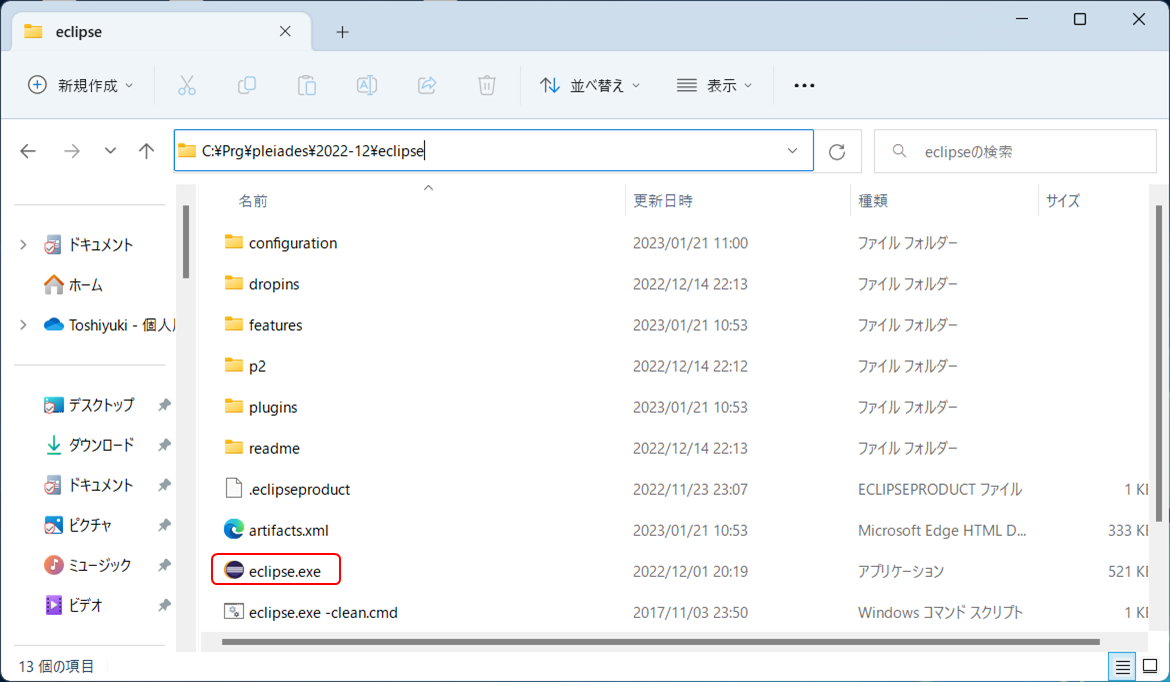
Task: Open ビデオ in quick access
Action: tap(74, 605)
